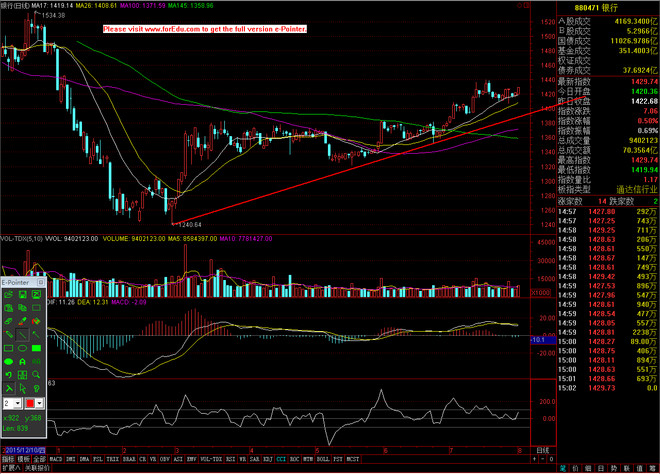Choose the hollow rectangle shape tool

(x=8, y=348)
